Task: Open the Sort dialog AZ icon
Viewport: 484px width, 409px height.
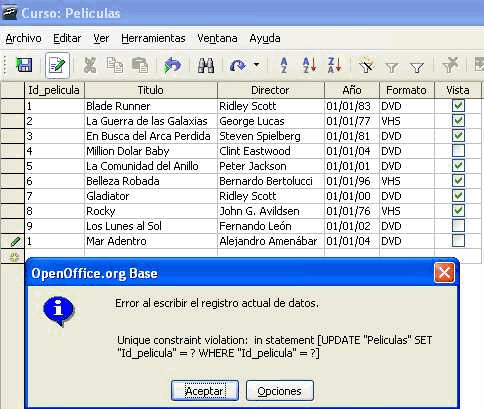Action: pos(284,65)
